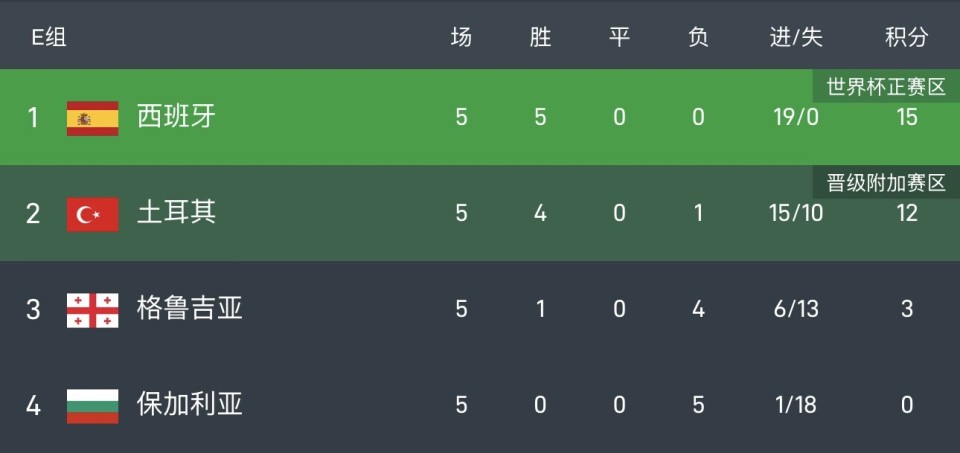Select the 保加利亚 team name

[189, 405]
